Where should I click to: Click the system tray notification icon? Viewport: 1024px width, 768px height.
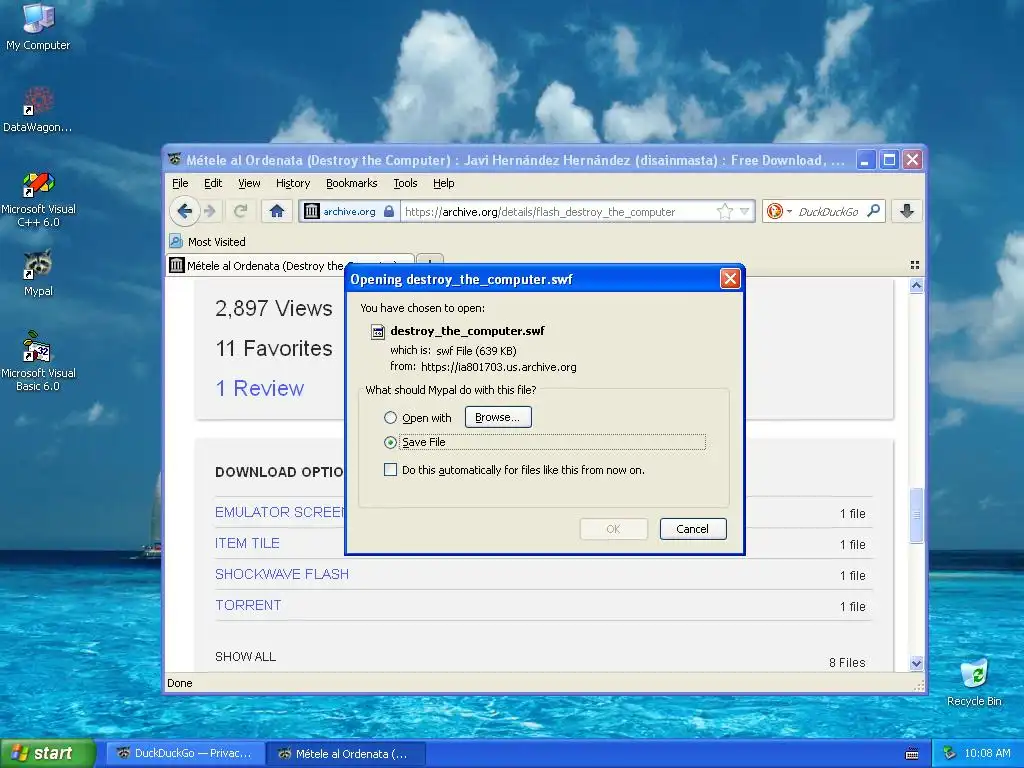[950, 753]
